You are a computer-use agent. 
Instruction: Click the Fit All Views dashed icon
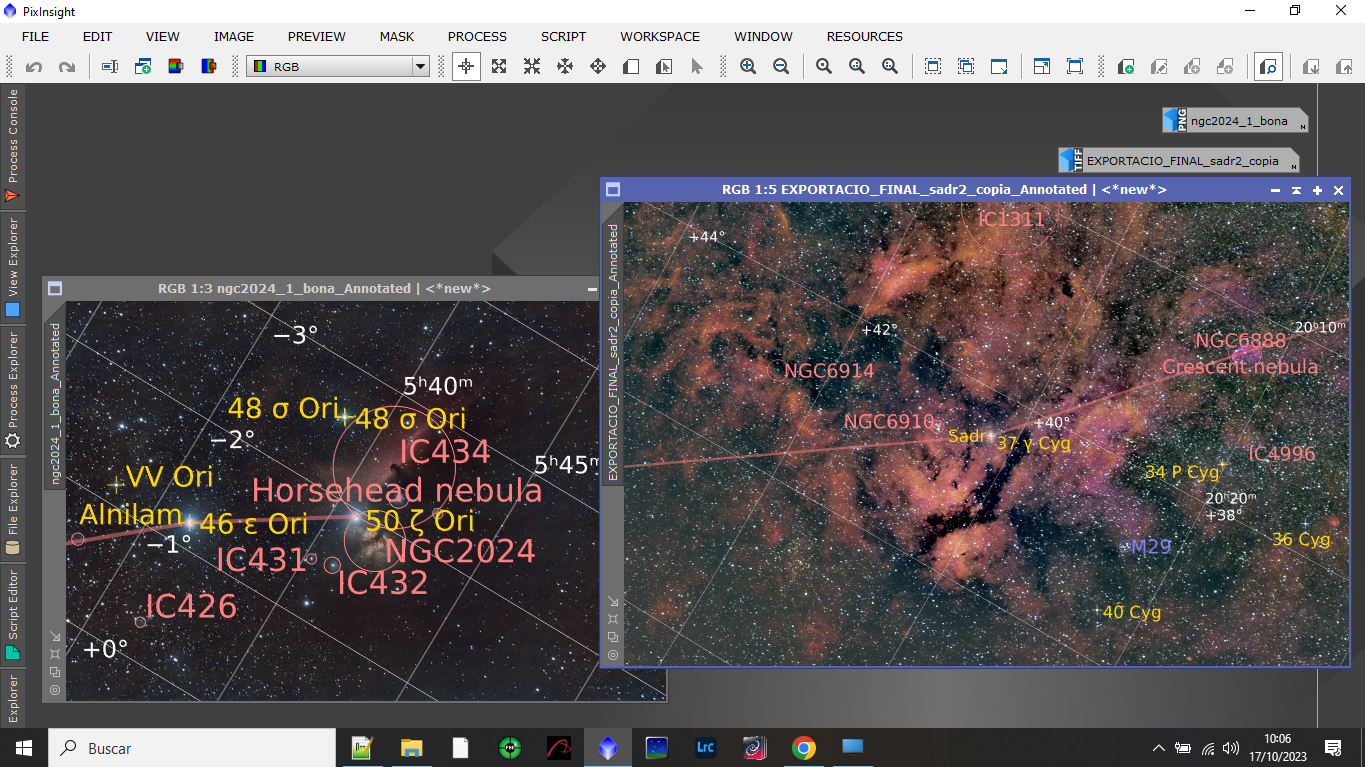pos(966,67)
